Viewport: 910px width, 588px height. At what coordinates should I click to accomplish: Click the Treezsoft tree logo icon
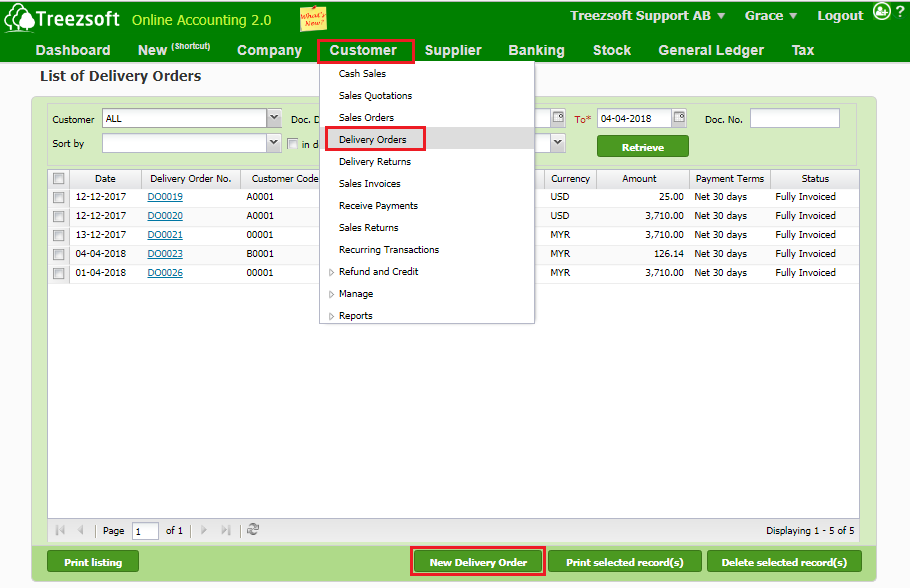tap(19, 17)
